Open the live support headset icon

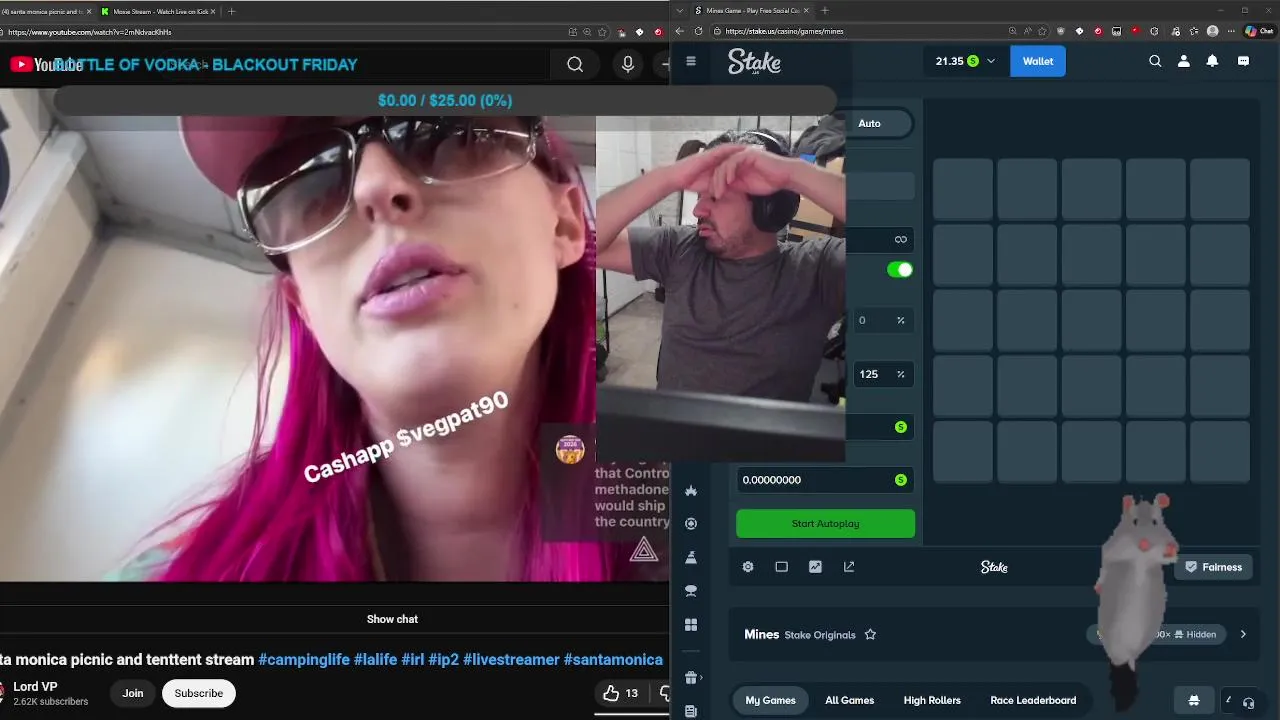[1248, 703]
